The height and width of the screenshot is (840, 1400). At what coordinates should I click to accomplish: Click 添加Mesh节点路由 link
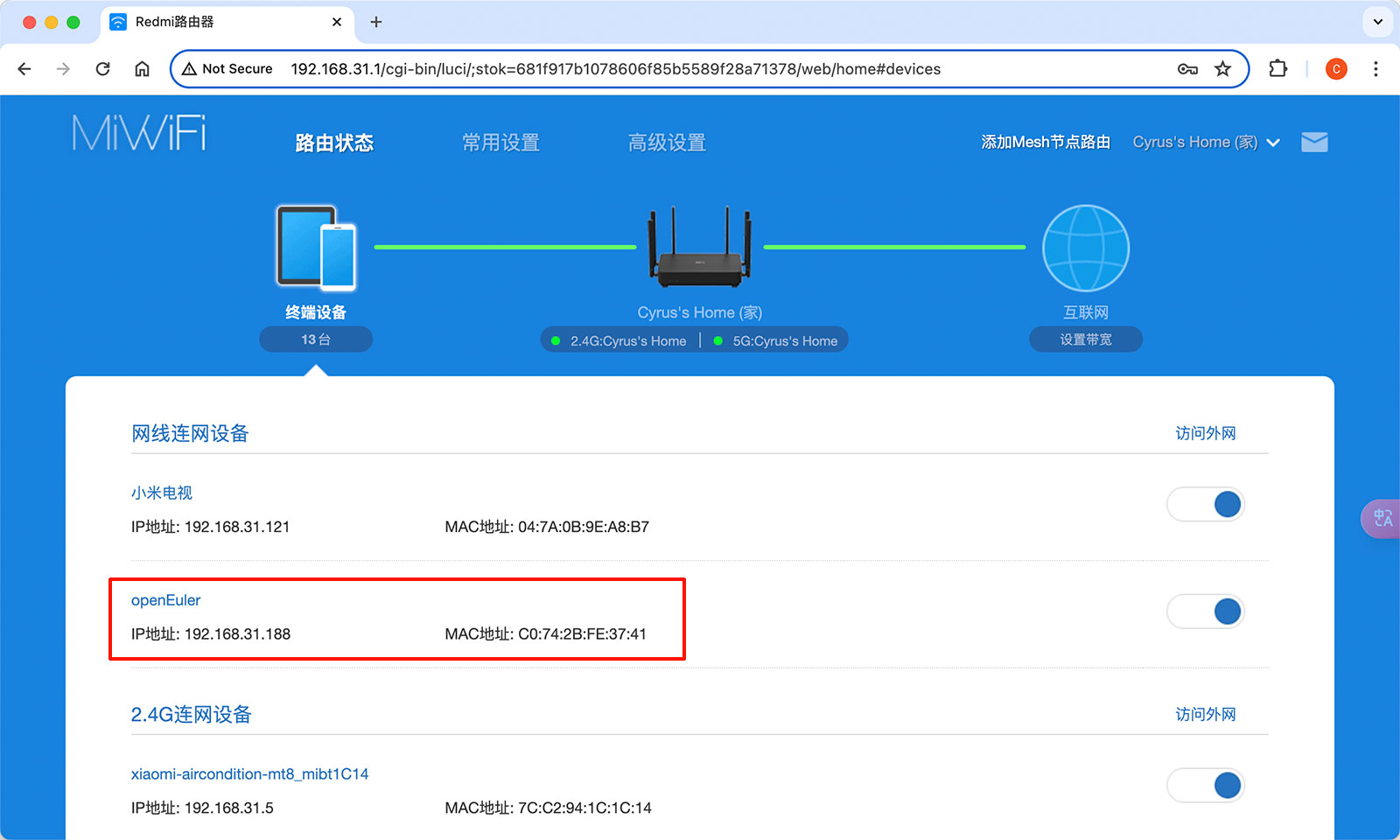pos(1046,142)
